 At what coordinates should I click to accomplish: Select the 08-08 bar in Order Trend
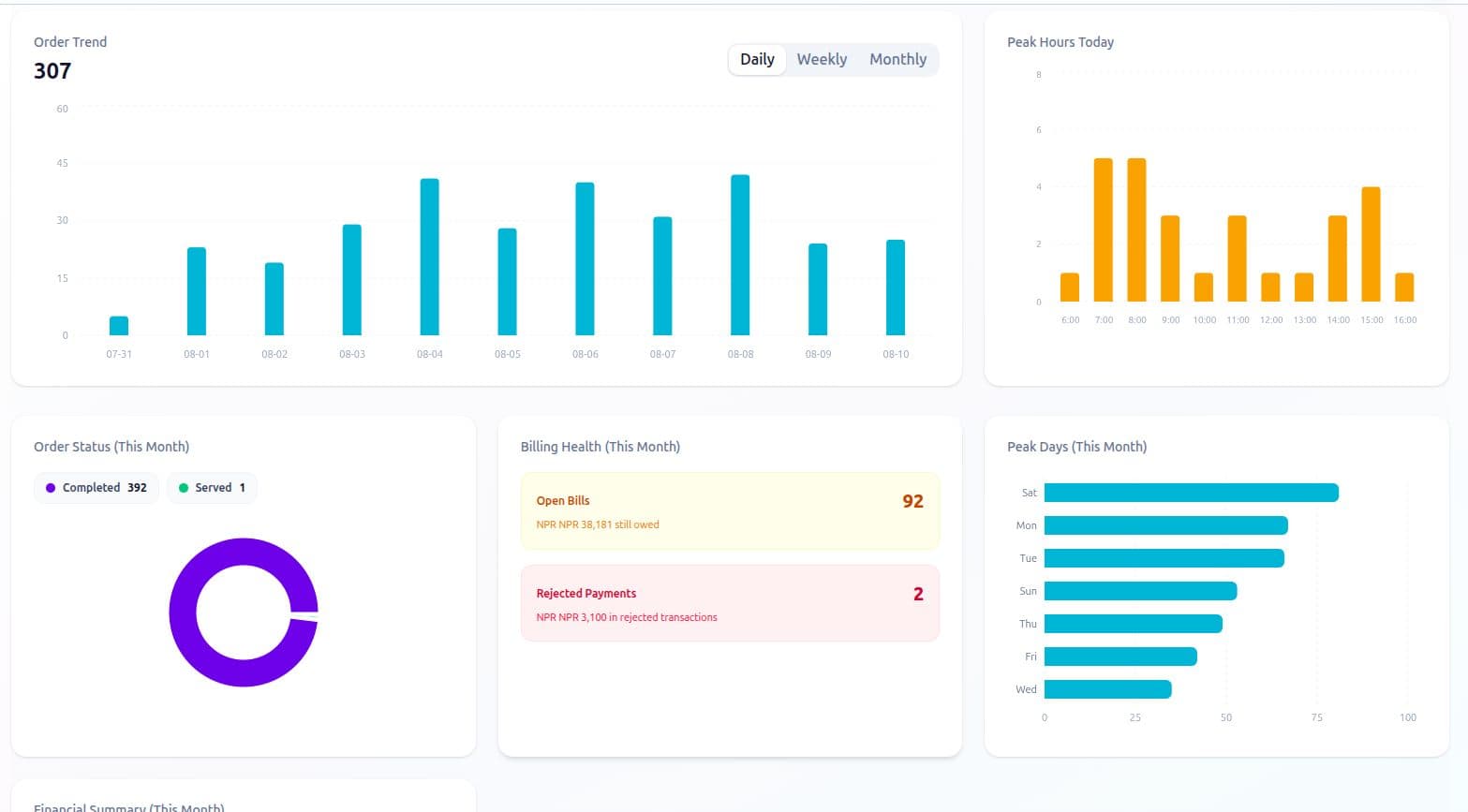pos(740,255)
